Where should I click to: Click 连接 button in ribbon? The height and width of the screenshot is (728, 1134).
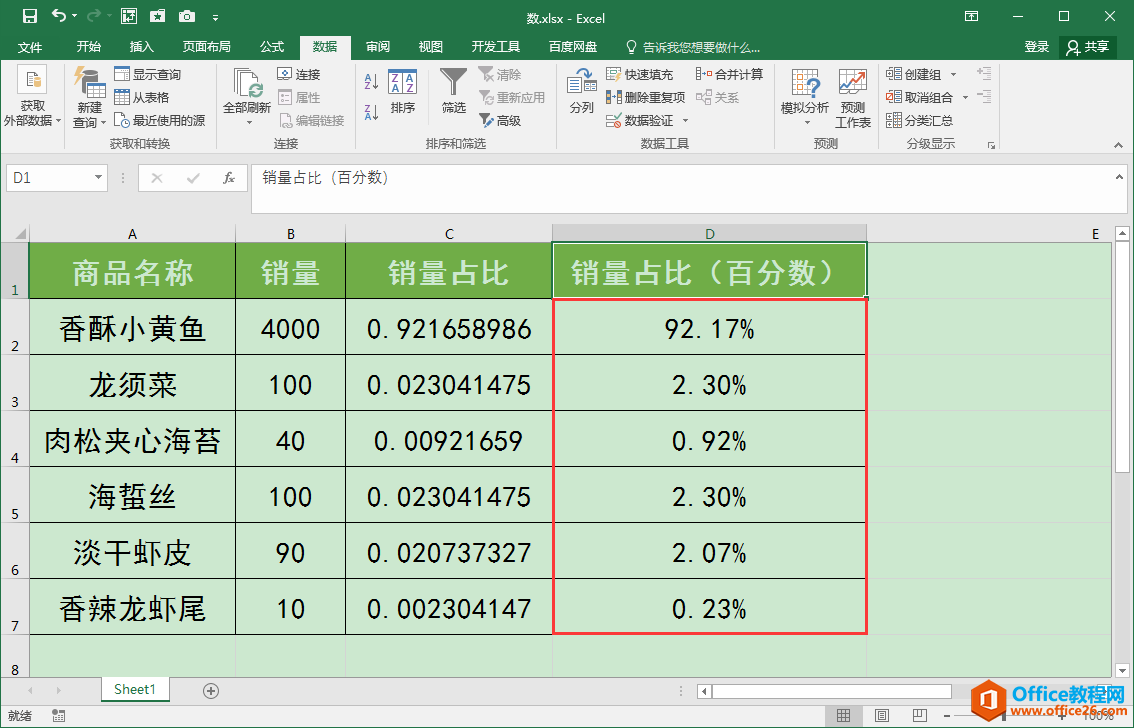(x=299, y=74)
